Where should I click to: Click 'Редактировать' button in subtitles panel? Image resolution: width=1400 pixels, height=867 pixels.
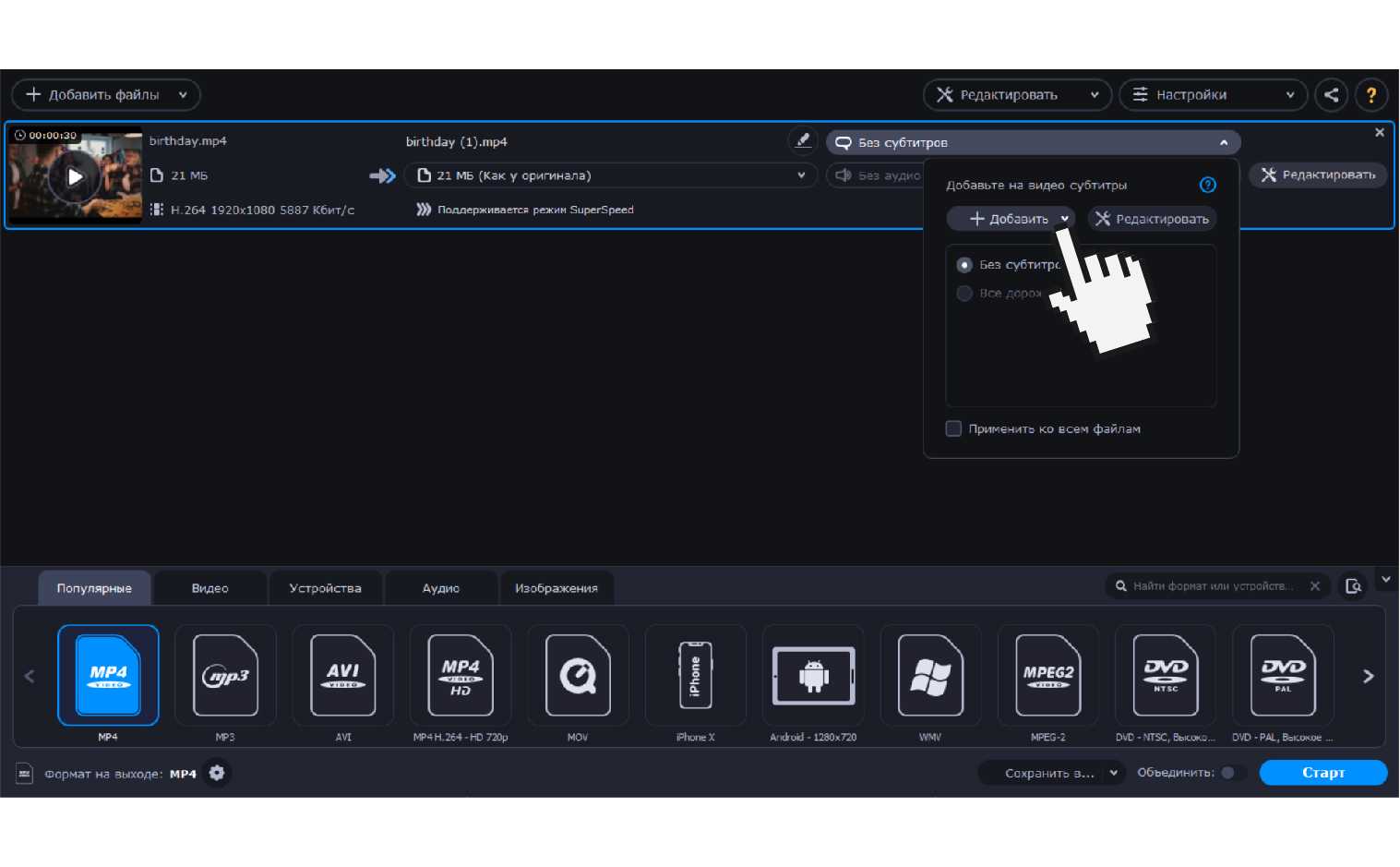point(1152,219)
